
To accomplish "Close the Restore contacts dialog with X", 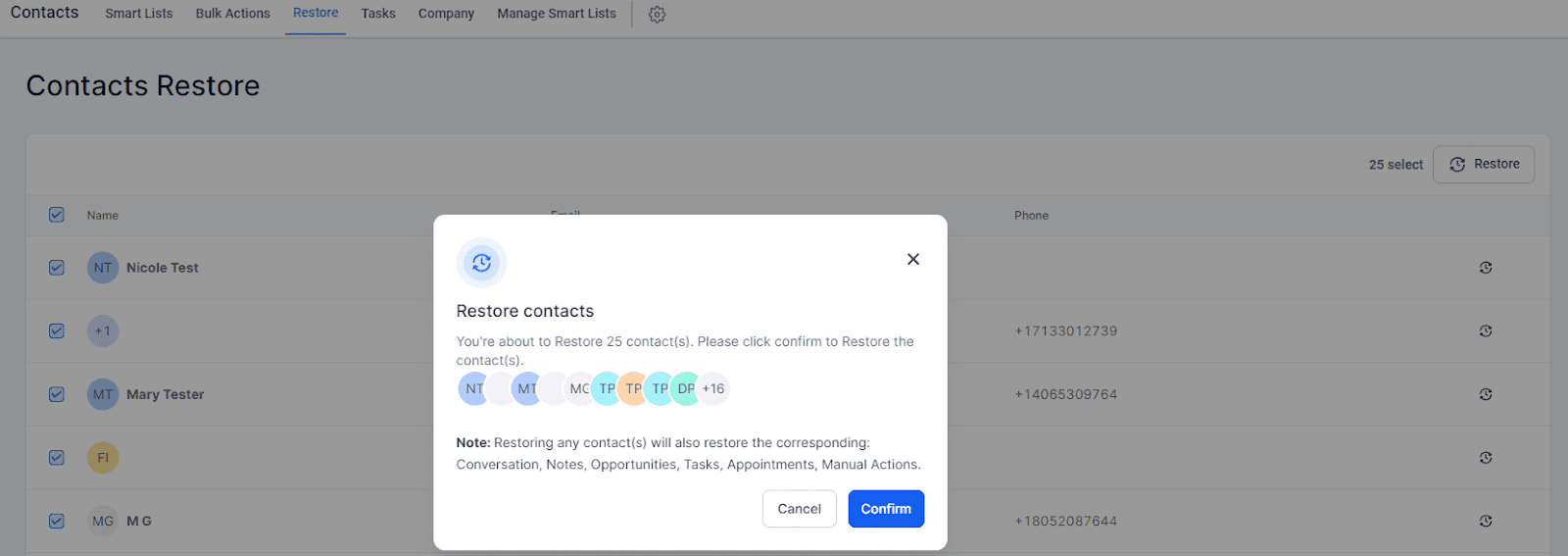I will pyautogui.click(x=913, y=259).
